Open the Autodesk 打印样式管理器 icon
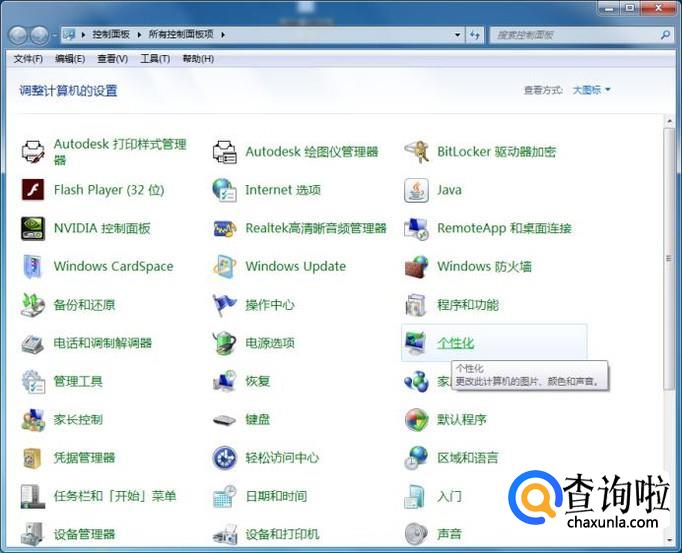Screen dimensions: 682x553 (x=33, y=152)
